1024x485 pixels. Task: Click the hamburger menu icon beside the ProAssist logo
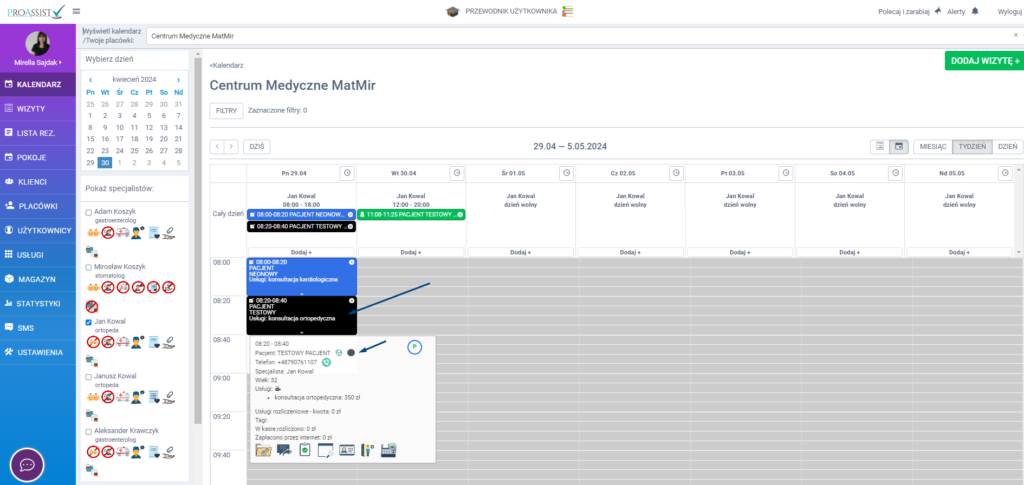pyautogui.click(x=77, y=11)
